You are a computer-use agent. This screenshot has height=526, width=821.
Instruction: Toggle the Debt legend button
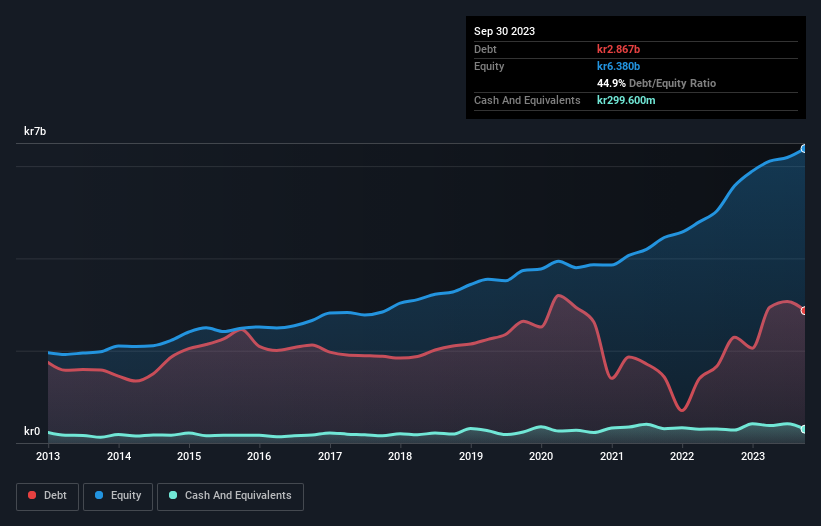tap(48, 496)
